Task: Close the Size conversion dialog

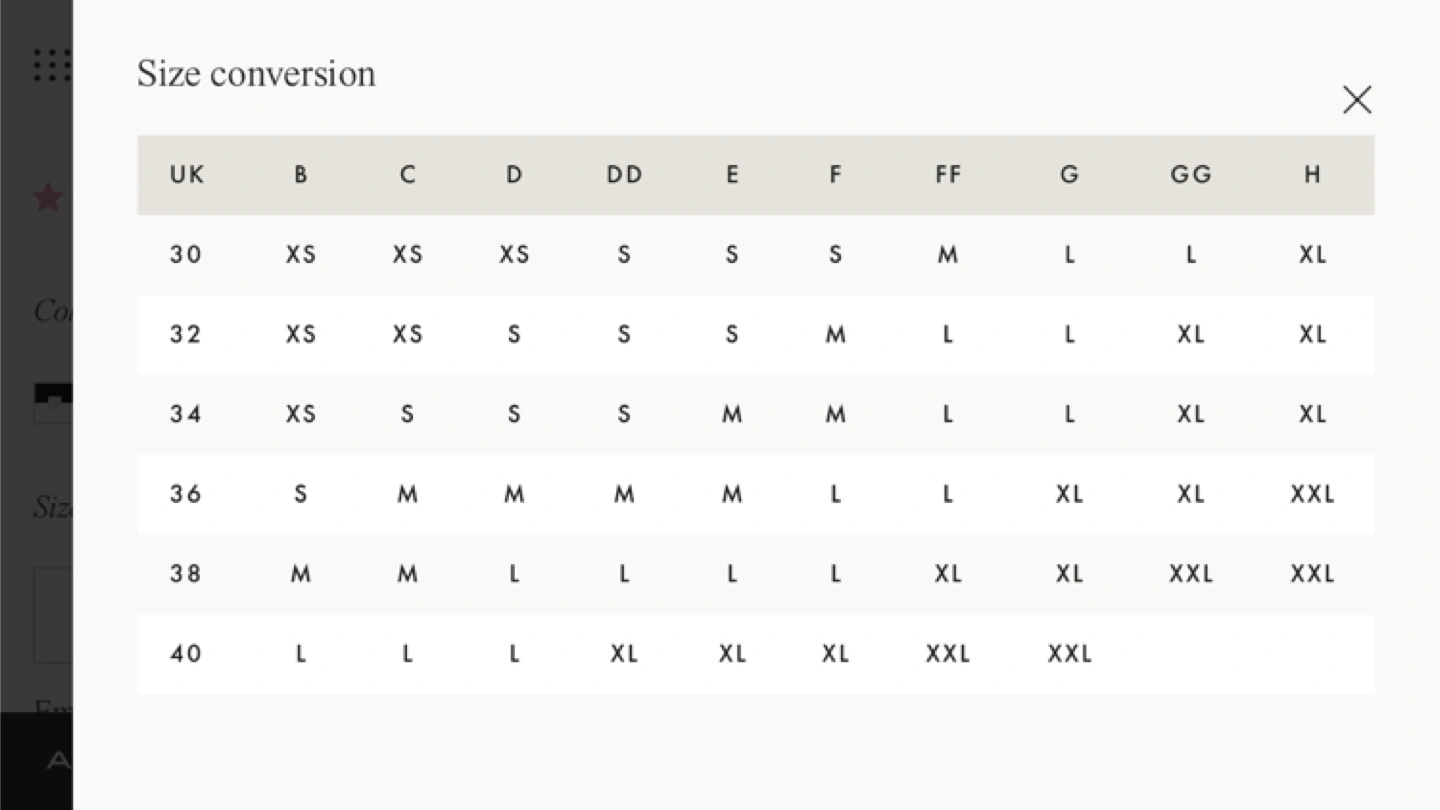Action: (x=1356, y=100)
